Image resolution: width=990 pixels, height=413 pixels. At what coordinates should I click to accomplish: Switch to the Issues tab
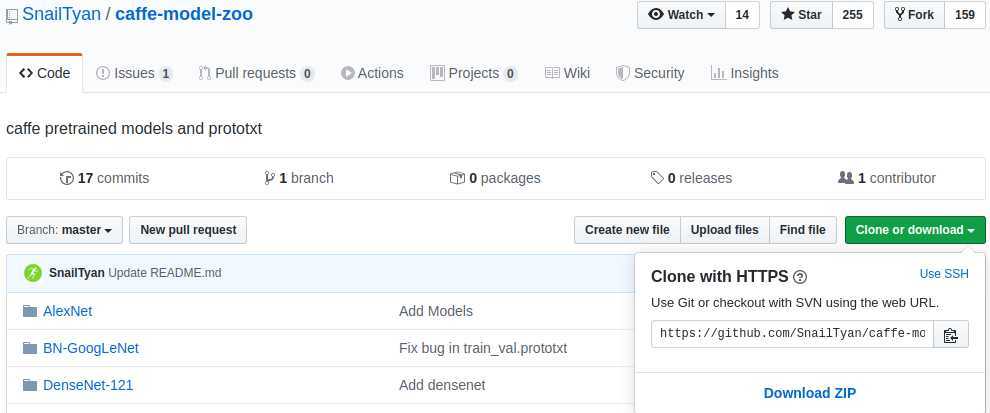pyautogui.click(x=133, y=73)
